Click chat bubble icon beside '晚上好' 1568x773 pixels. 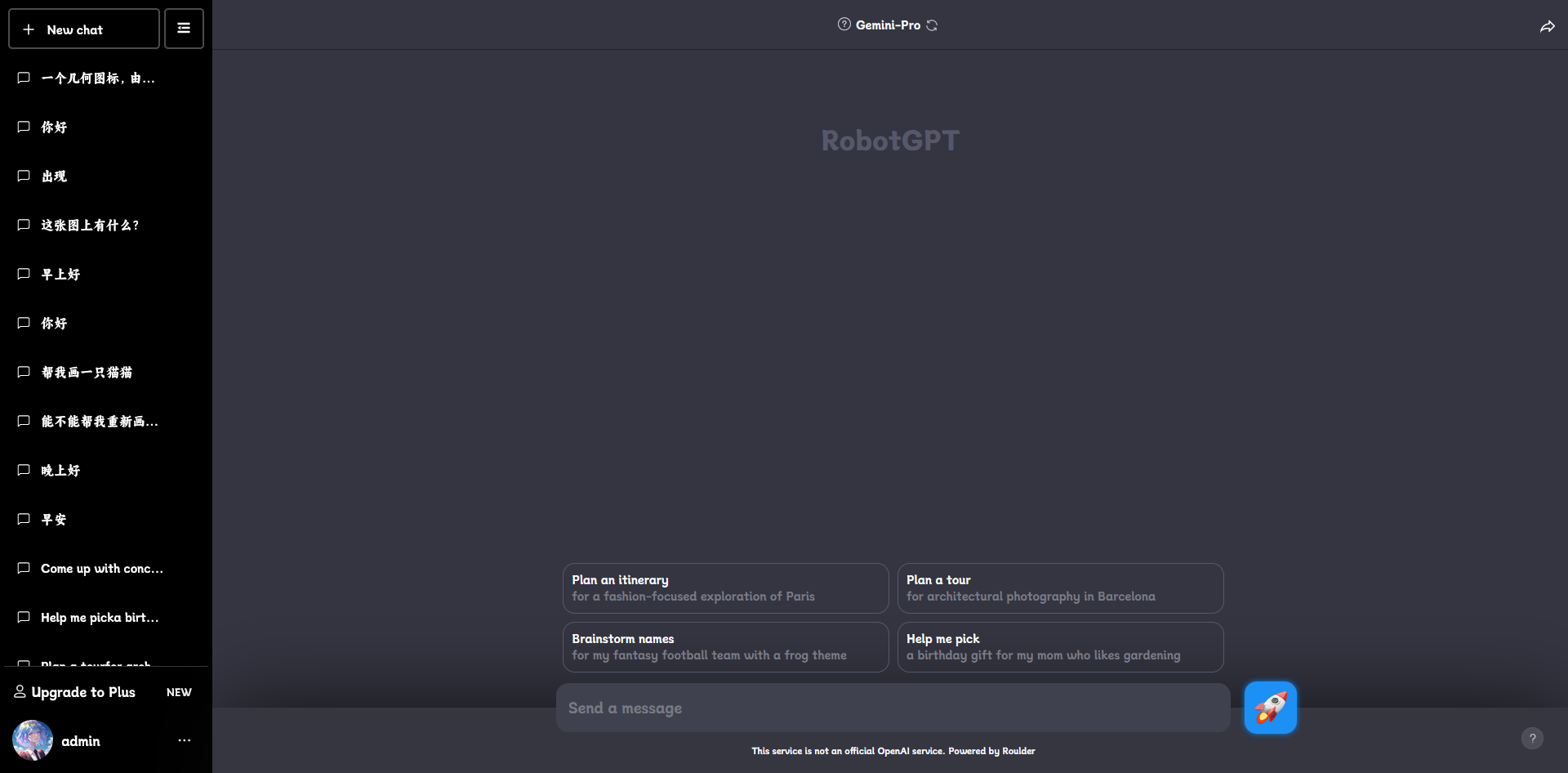point(24,470)
